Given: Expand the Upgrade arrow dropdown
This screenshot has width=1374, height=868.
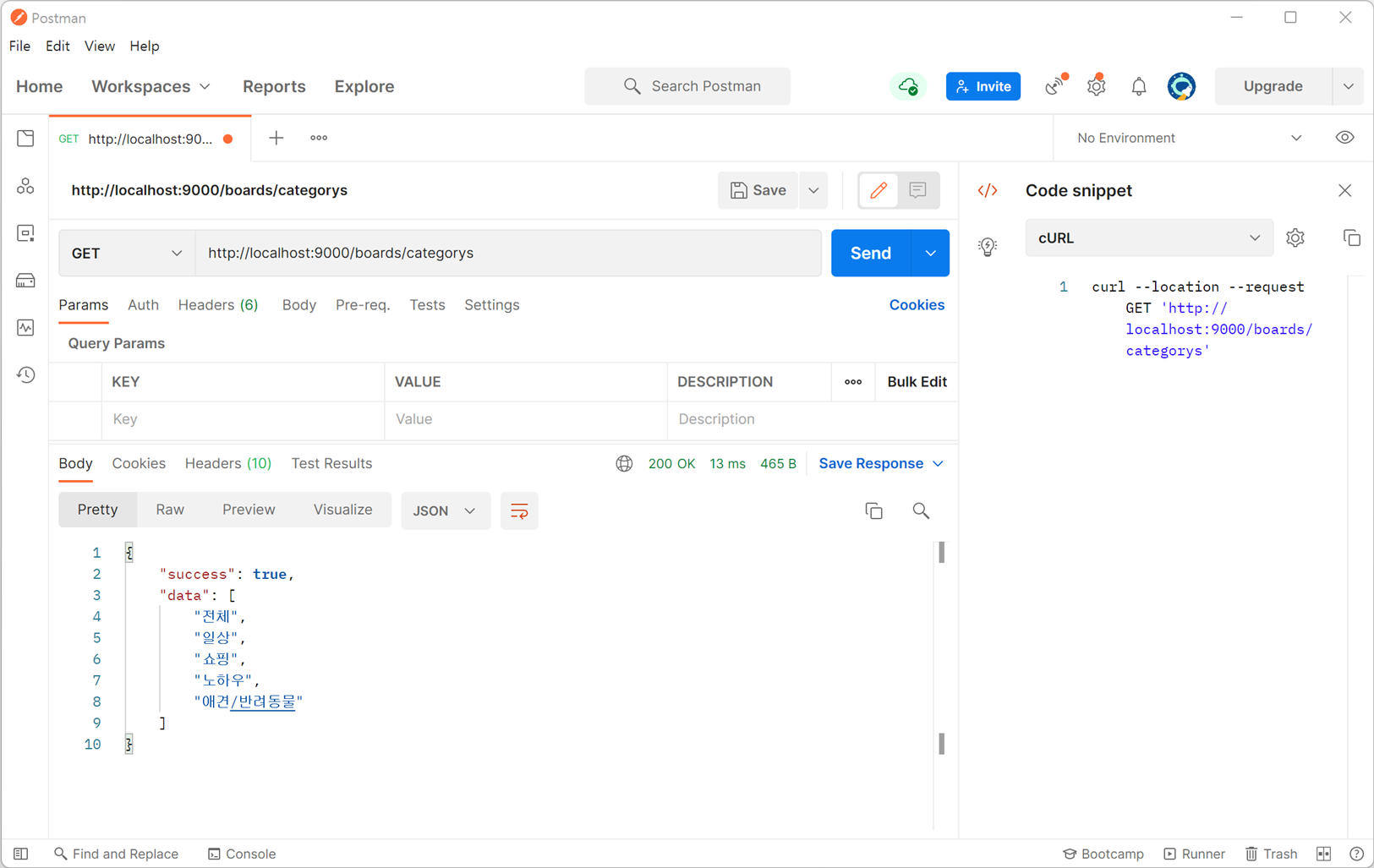Looking at the screenshot, I should pyautogui.click(x=1349, y=86).
